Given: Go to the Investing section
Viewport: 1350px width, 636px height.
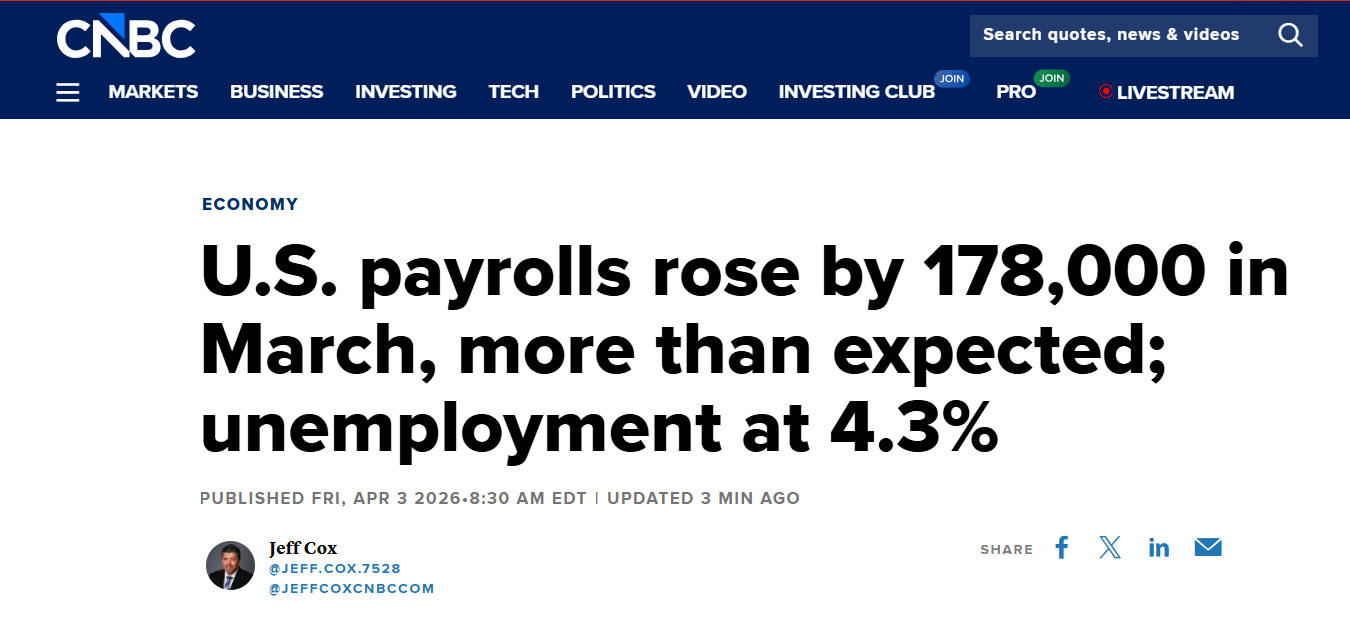Looking at the screenshot, I should (405, 92).
